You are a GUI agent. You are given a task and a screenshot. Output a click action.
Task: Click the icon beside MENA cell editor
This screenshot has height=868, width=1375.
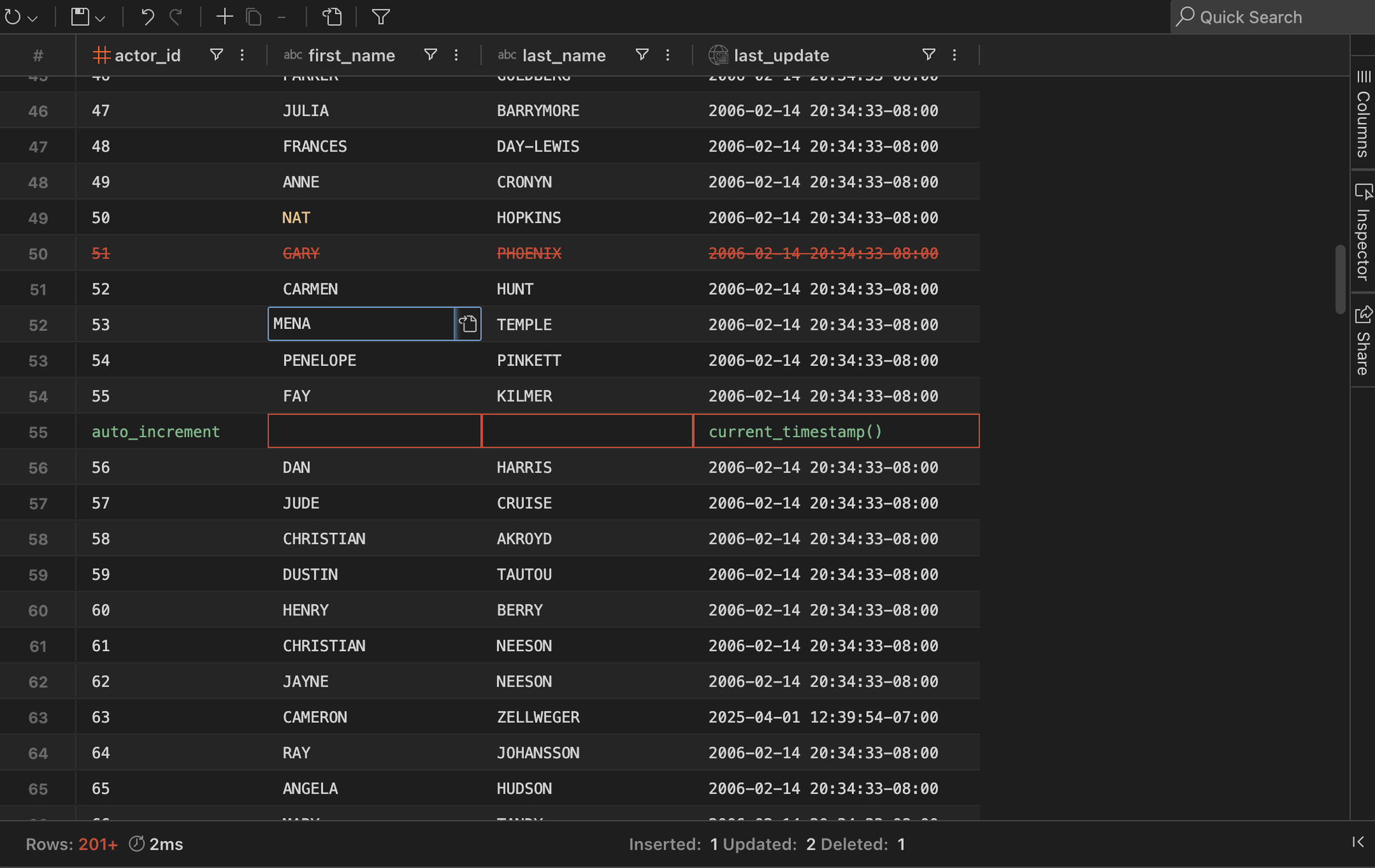(468, 324)
